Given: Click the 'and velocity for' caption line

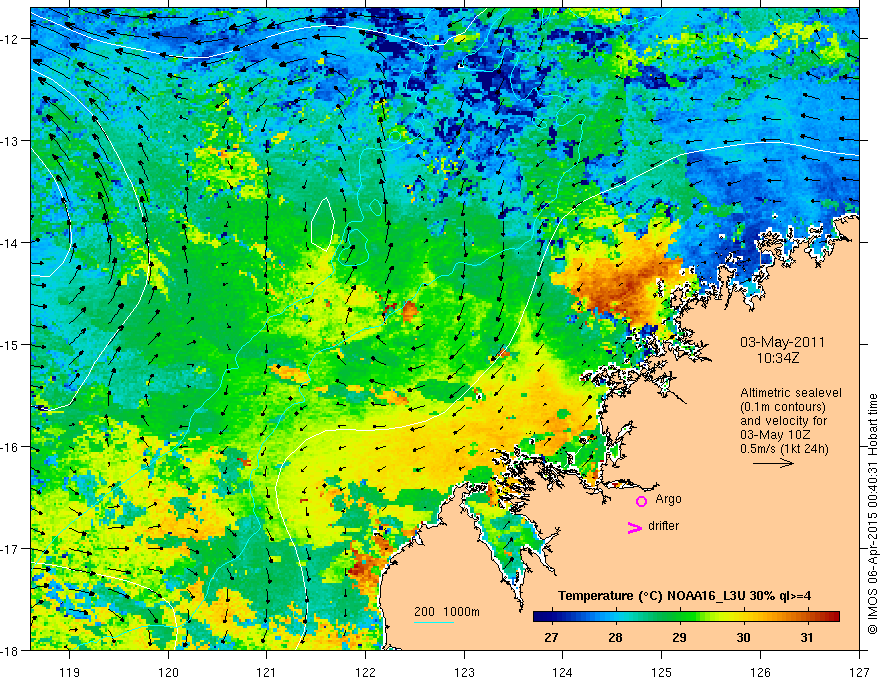Looking at the screenshot, I should pos(784,421).
